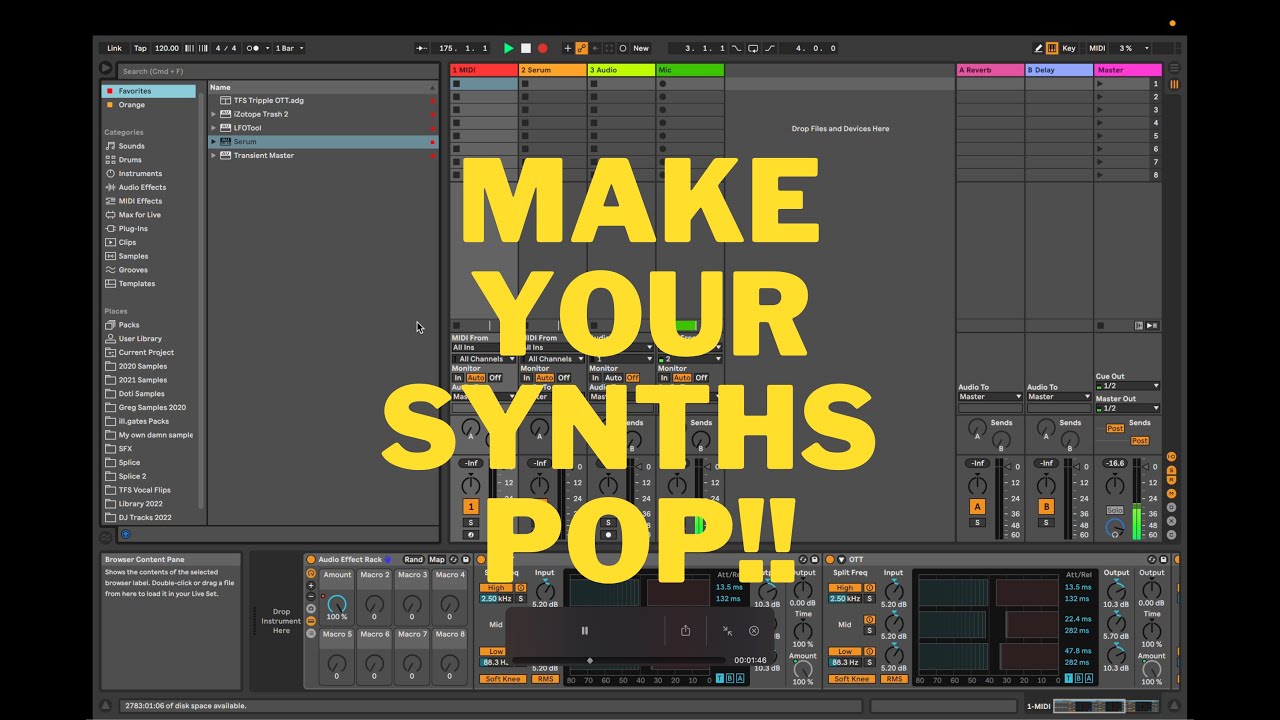Select the Orange collection

(x=149, y=105)
